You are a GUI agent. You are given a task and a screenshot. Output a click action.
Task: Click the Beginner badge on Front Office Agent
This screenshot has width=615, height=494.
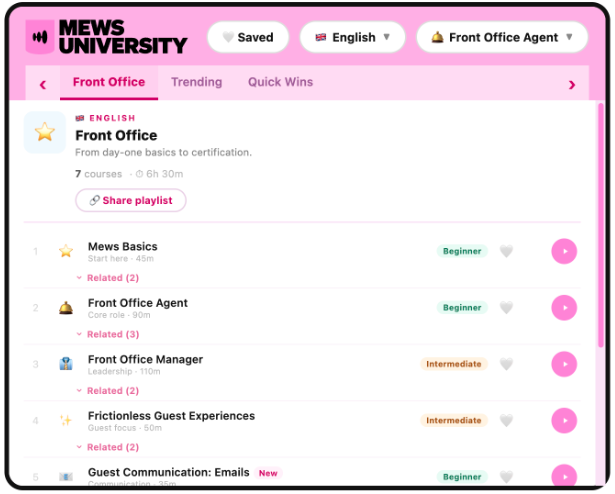462,308
